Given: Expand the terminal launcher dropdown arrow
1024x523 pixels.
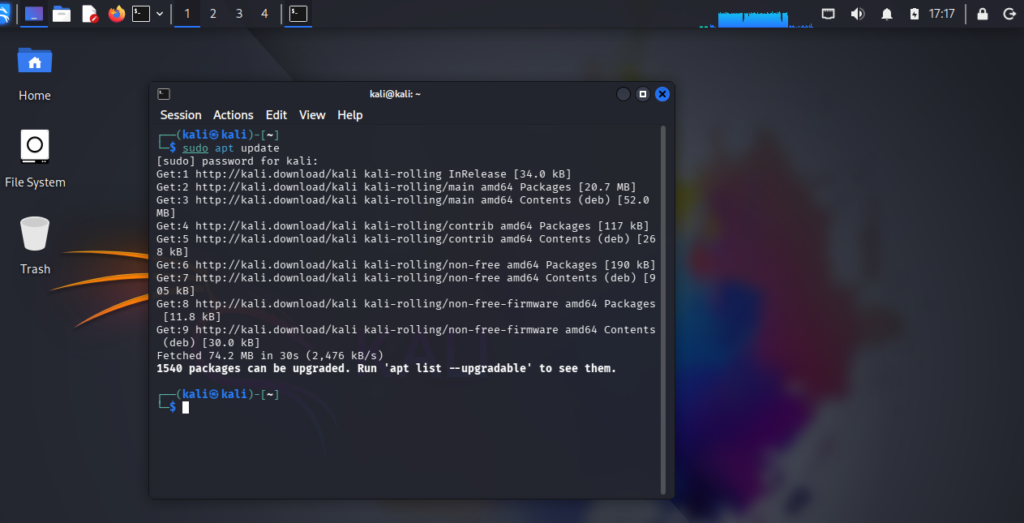Looking at the screenshot, I should 159,14.
